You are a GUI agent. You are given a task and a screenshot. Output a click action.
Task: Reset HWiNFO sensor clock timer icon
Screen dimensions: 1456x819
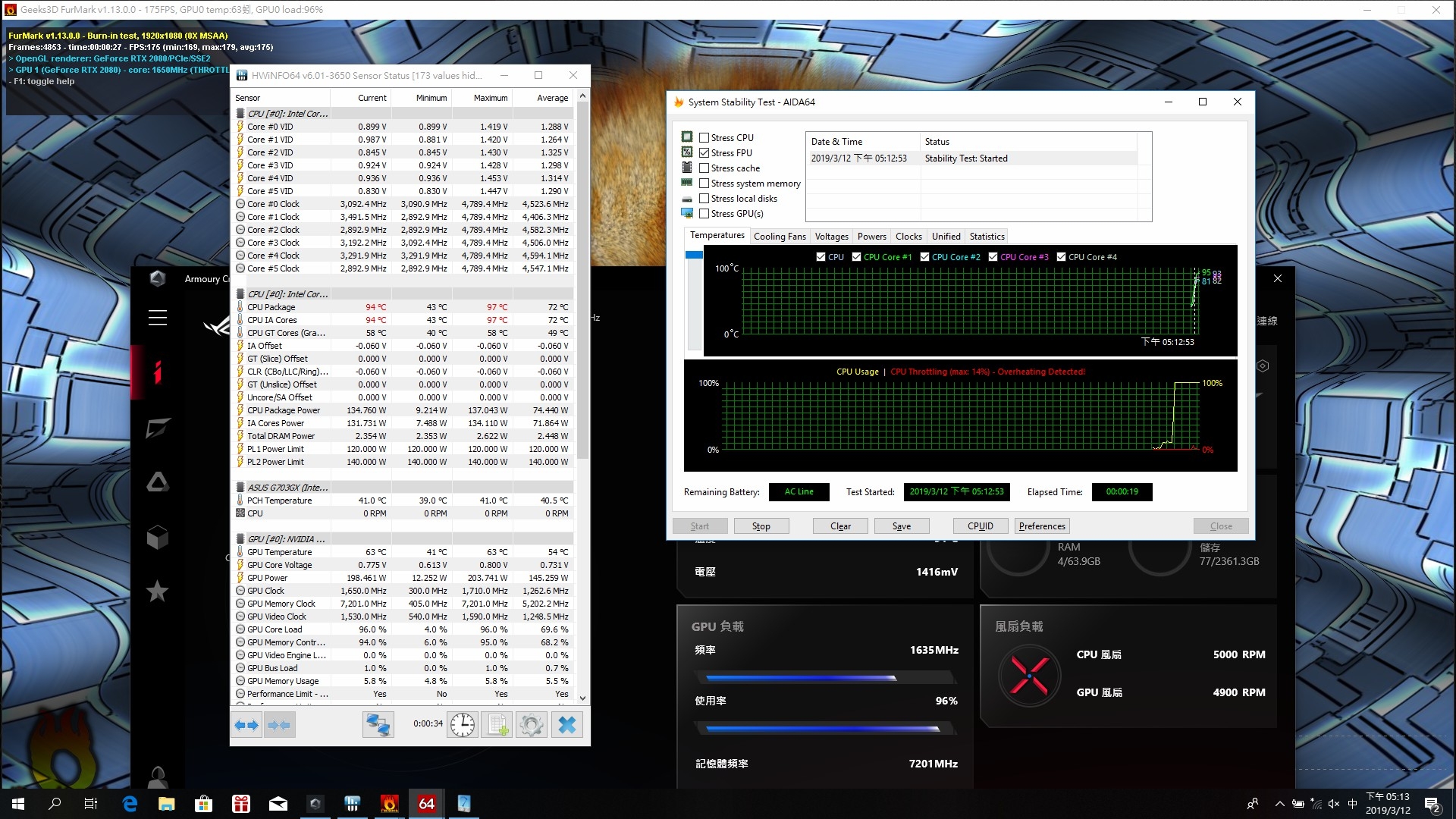pyautogui.click(x=463, y=725)
